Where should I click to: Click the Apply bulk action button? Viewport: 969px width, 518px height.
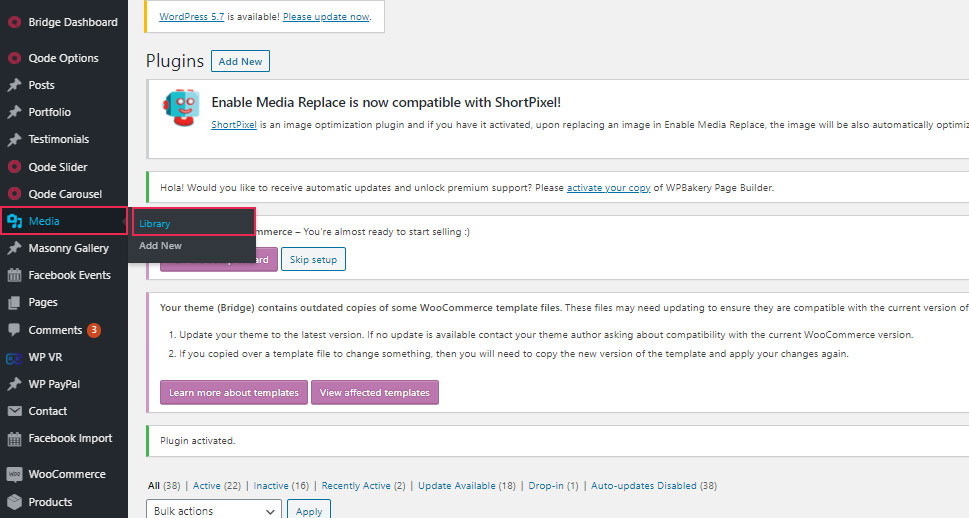[x=309, y=511]
